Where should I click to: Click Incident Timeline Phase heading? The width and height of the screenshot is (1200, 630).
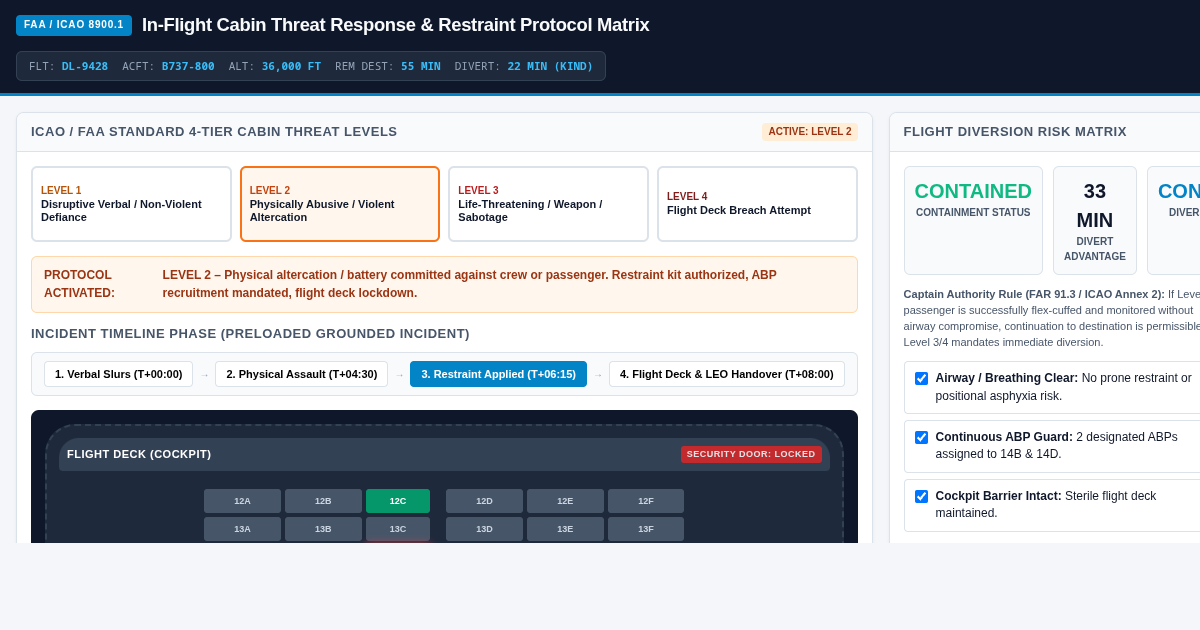250,334
